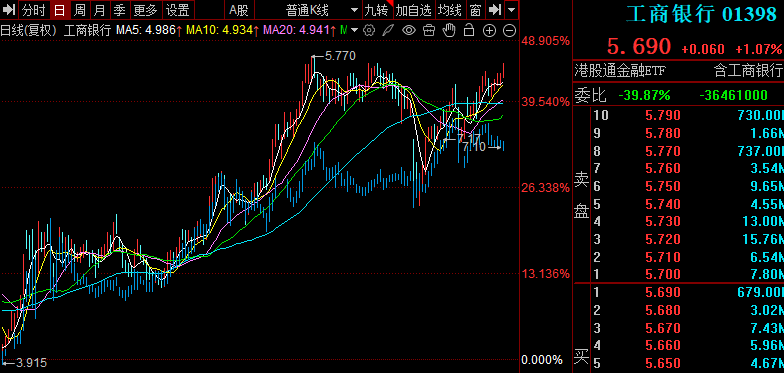Open the toolbox briefcase icon
Screen dimensions: 784x373
click(429, 30)
